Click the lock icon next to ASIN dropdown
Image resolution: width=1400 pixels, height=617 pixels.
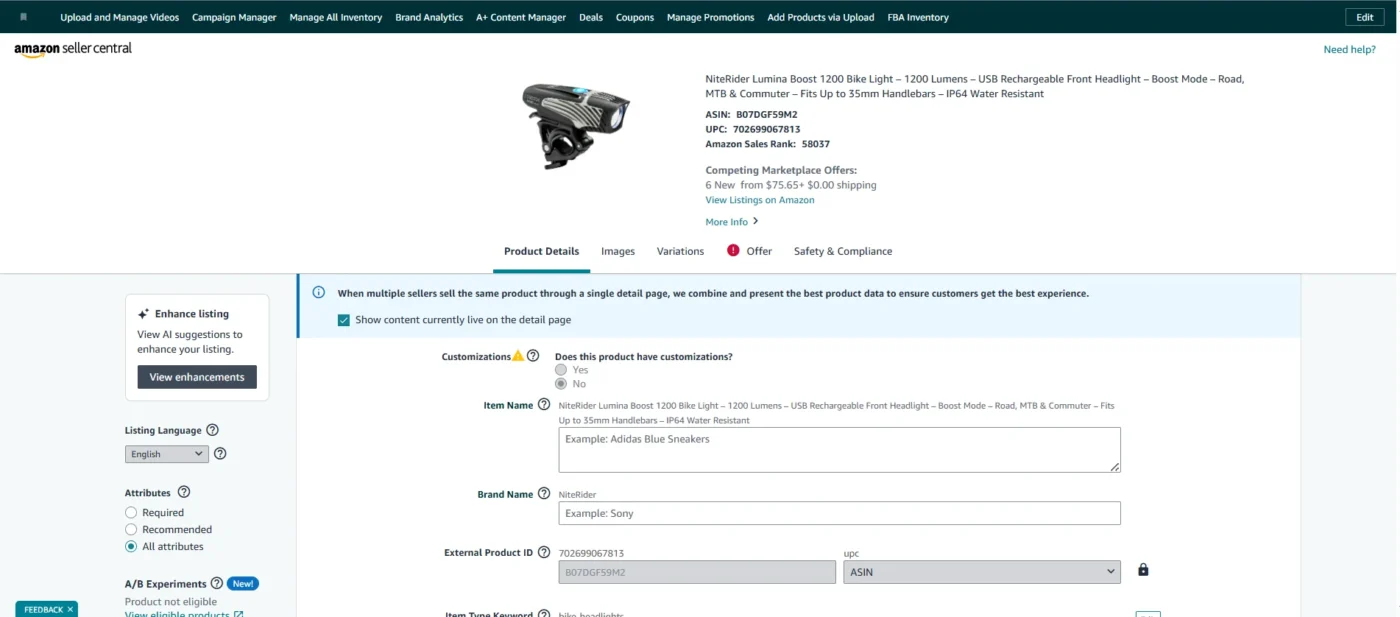(1143, 570)
